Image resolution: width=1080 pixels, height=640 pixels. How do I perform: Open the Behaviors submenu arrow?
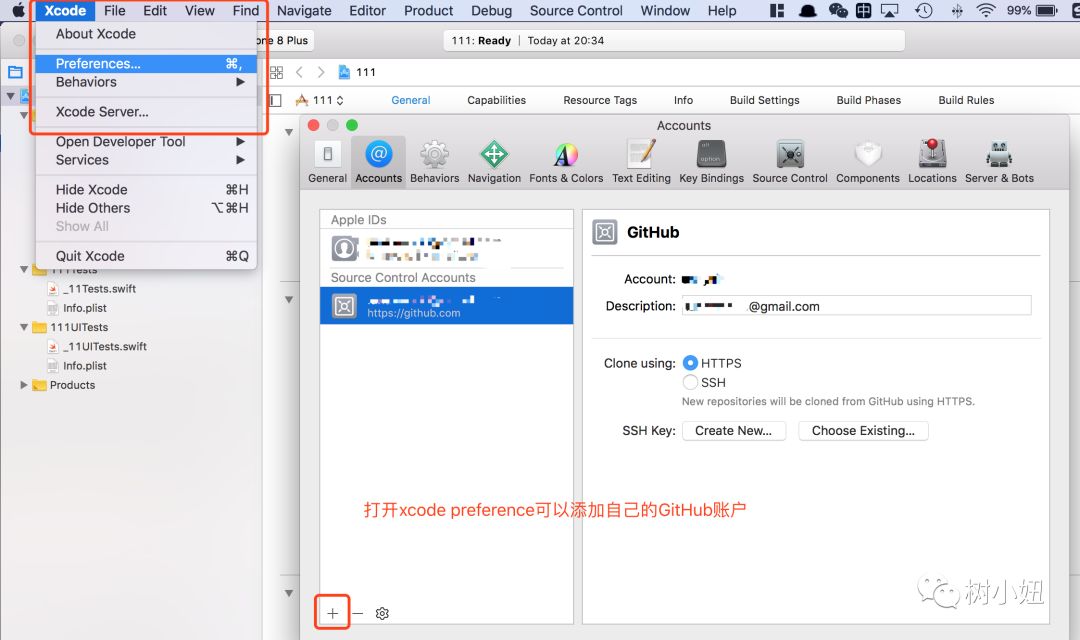tap(240, 81)
